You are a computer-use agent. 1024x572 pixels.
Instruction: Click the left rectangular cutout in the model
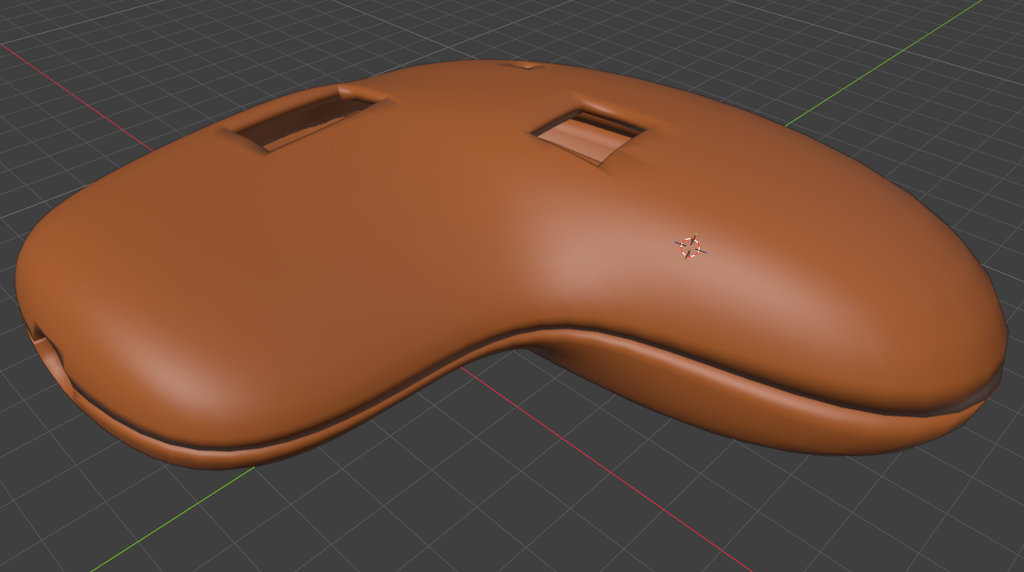coord(306,121)
